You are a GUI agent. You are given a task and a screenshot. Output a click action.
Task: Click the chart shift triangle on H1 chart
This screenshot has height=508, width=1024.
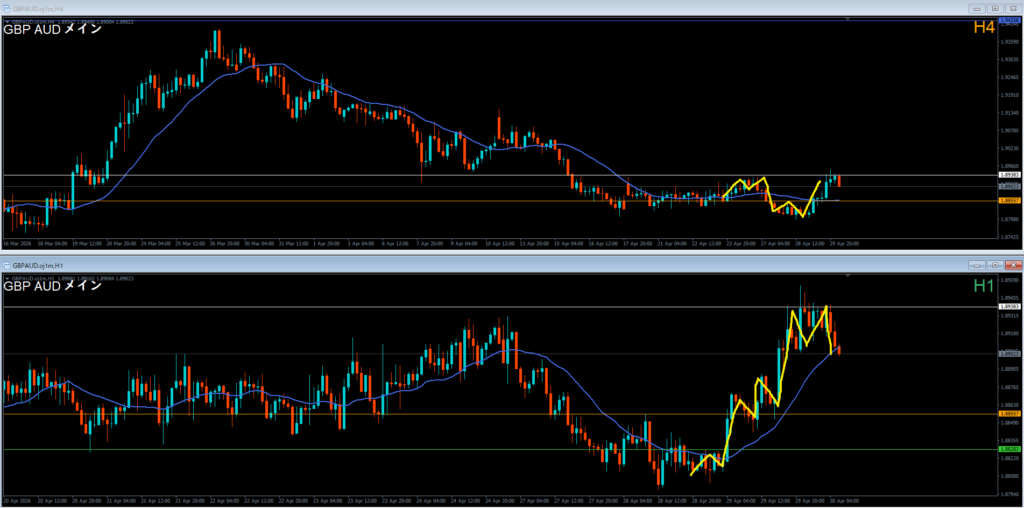pyautogui.click(x=850, y=275)
